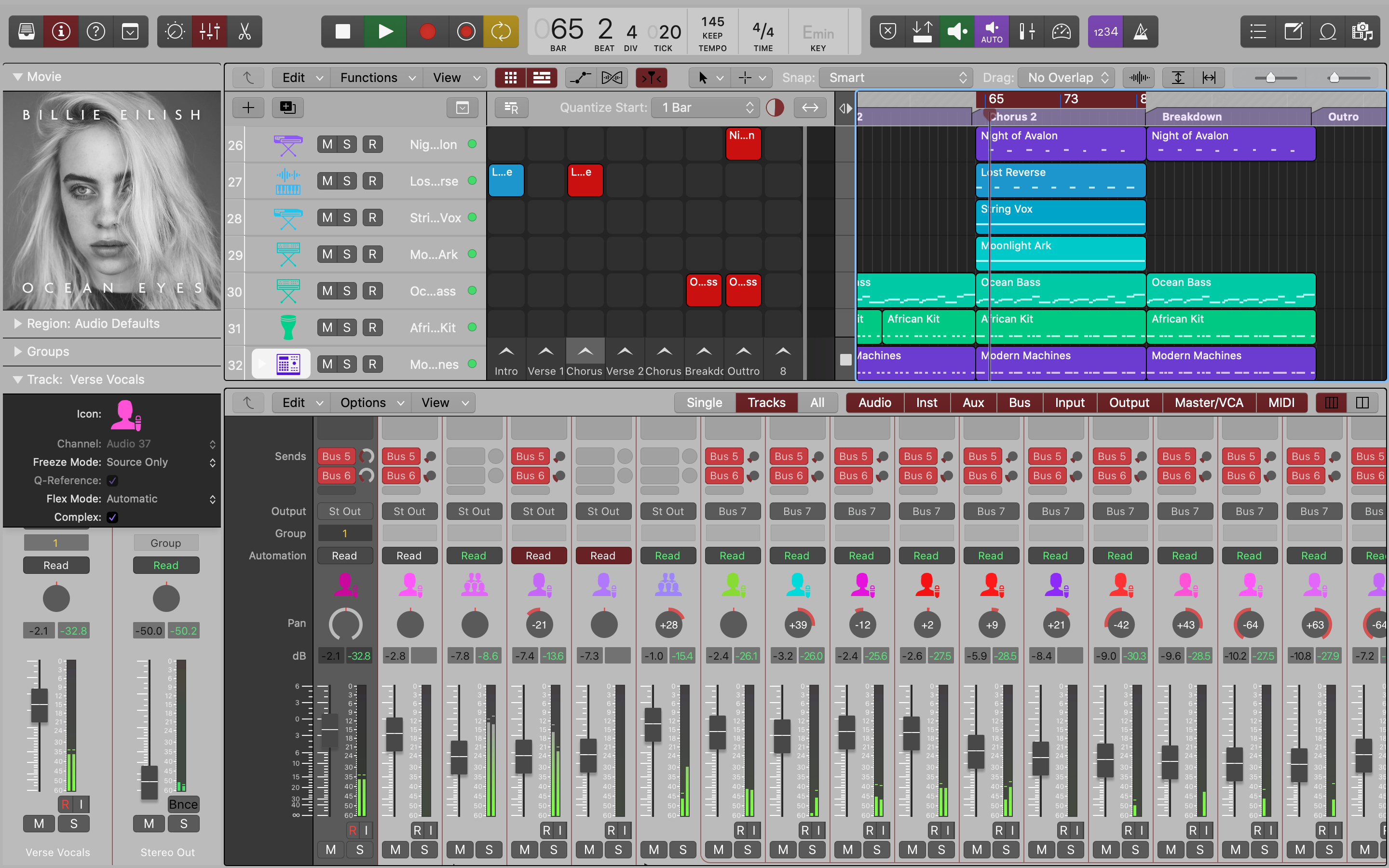Click the Scissors editors button
1389x868 pixels.
click(x=245, y=31)
